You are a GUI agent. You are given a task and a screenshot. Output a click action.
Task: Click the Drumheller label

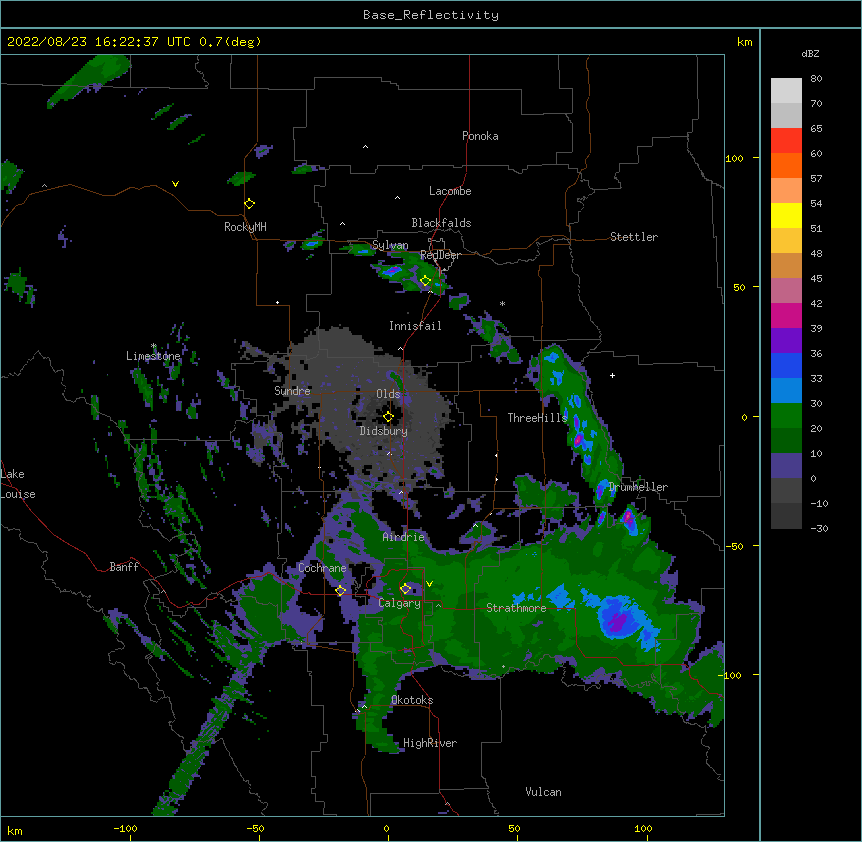[x=638, y=487]
